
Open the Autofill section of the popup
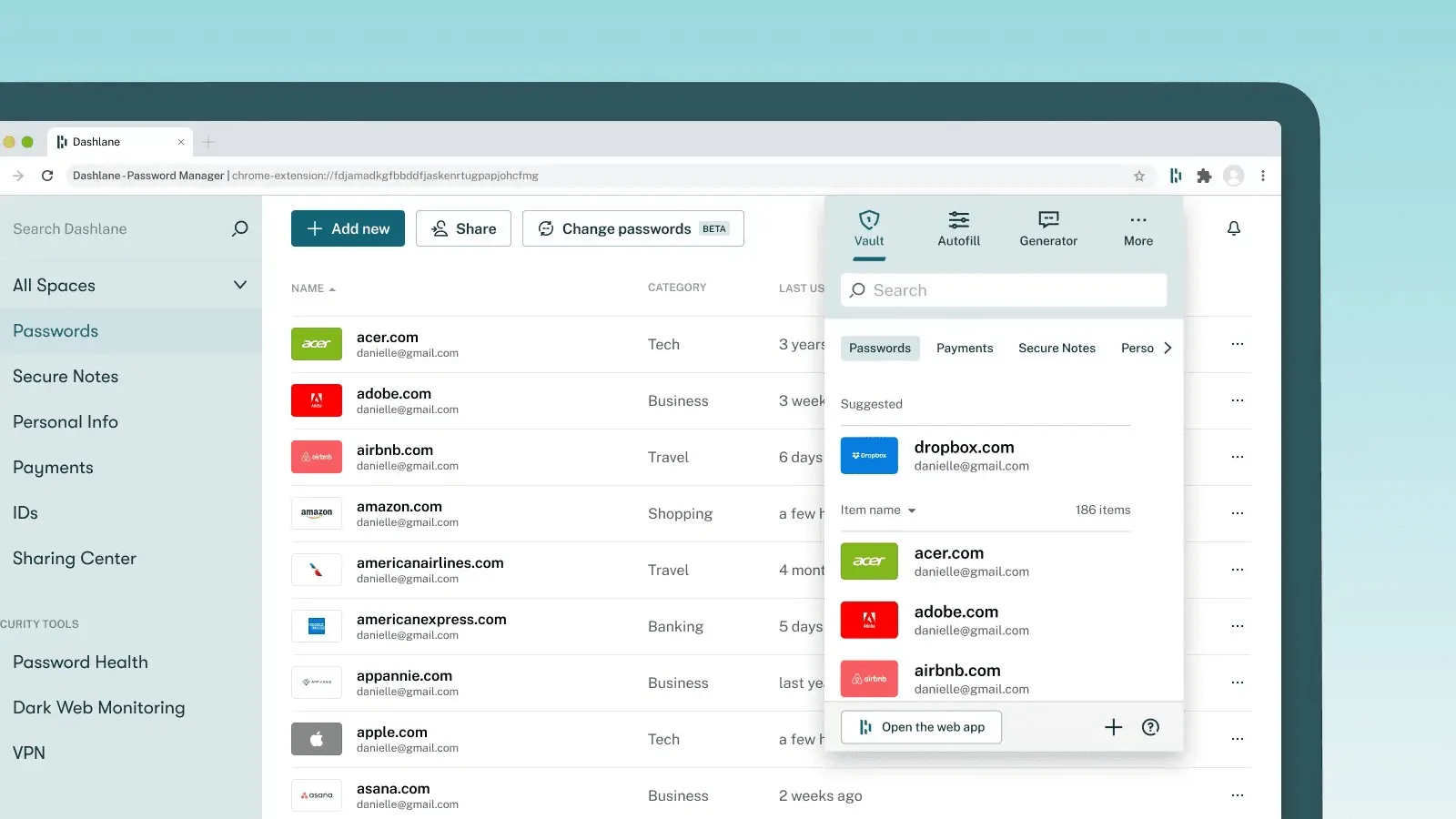click(x=958, y=227)
